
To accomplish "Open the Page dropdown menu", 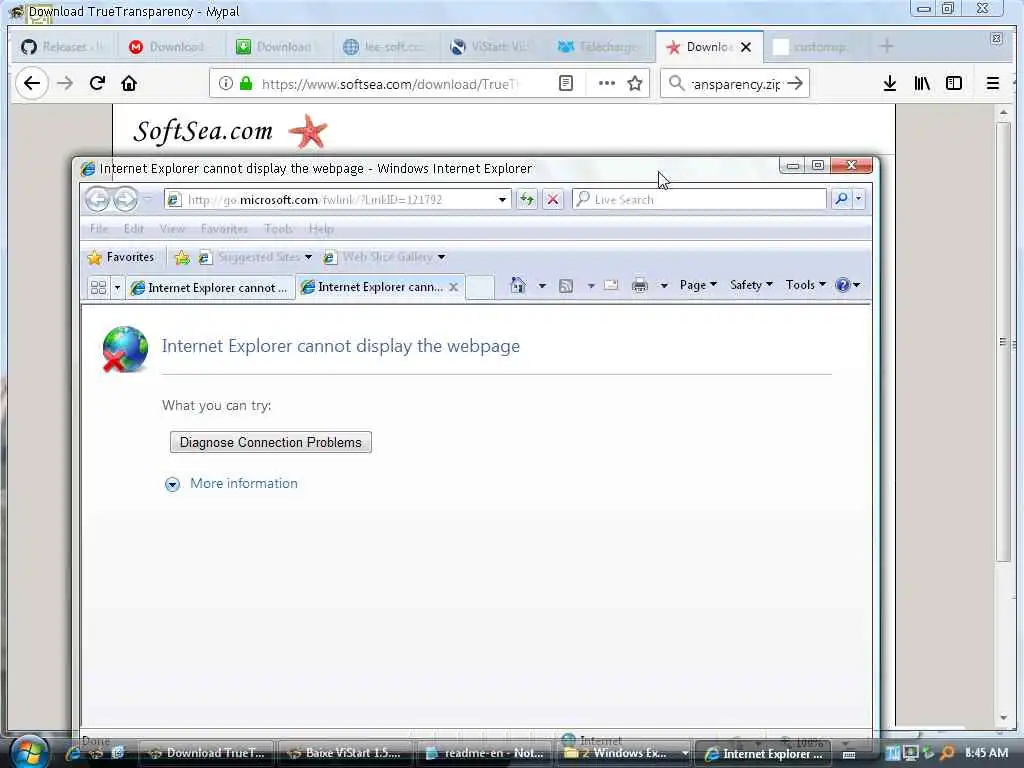I will point(698,285).
